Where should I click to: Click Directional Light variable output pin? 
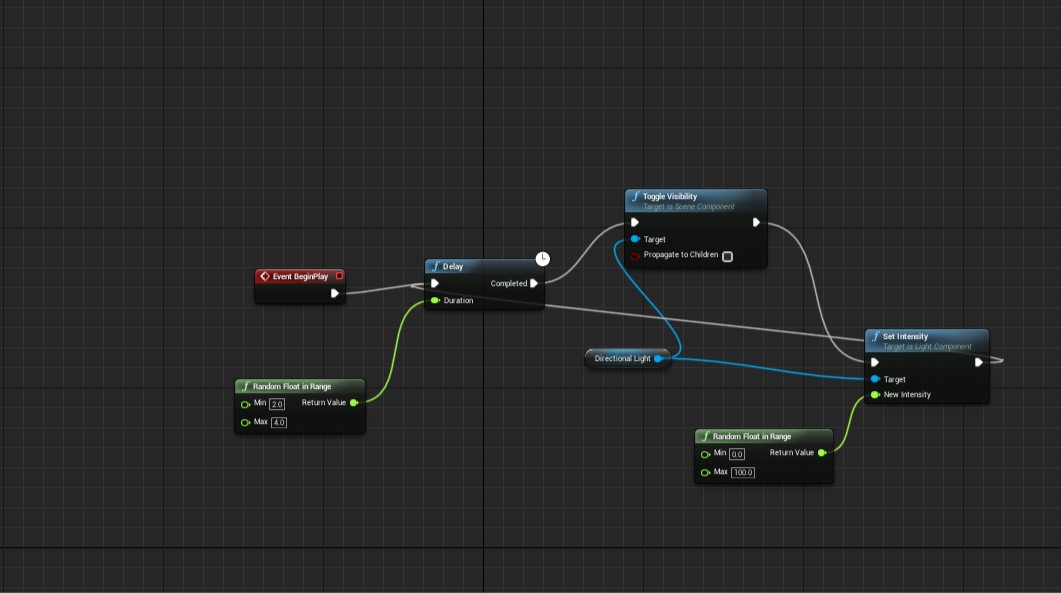[x=658, y=358]
